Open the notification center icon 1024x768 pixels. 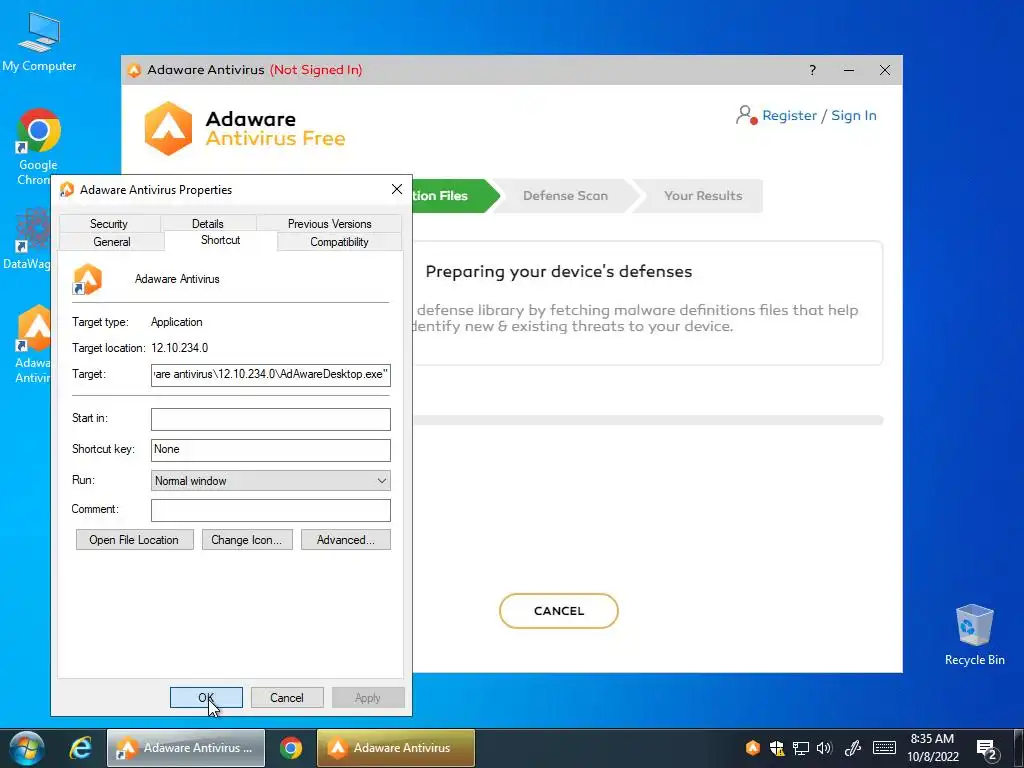(x=987, y=748)
